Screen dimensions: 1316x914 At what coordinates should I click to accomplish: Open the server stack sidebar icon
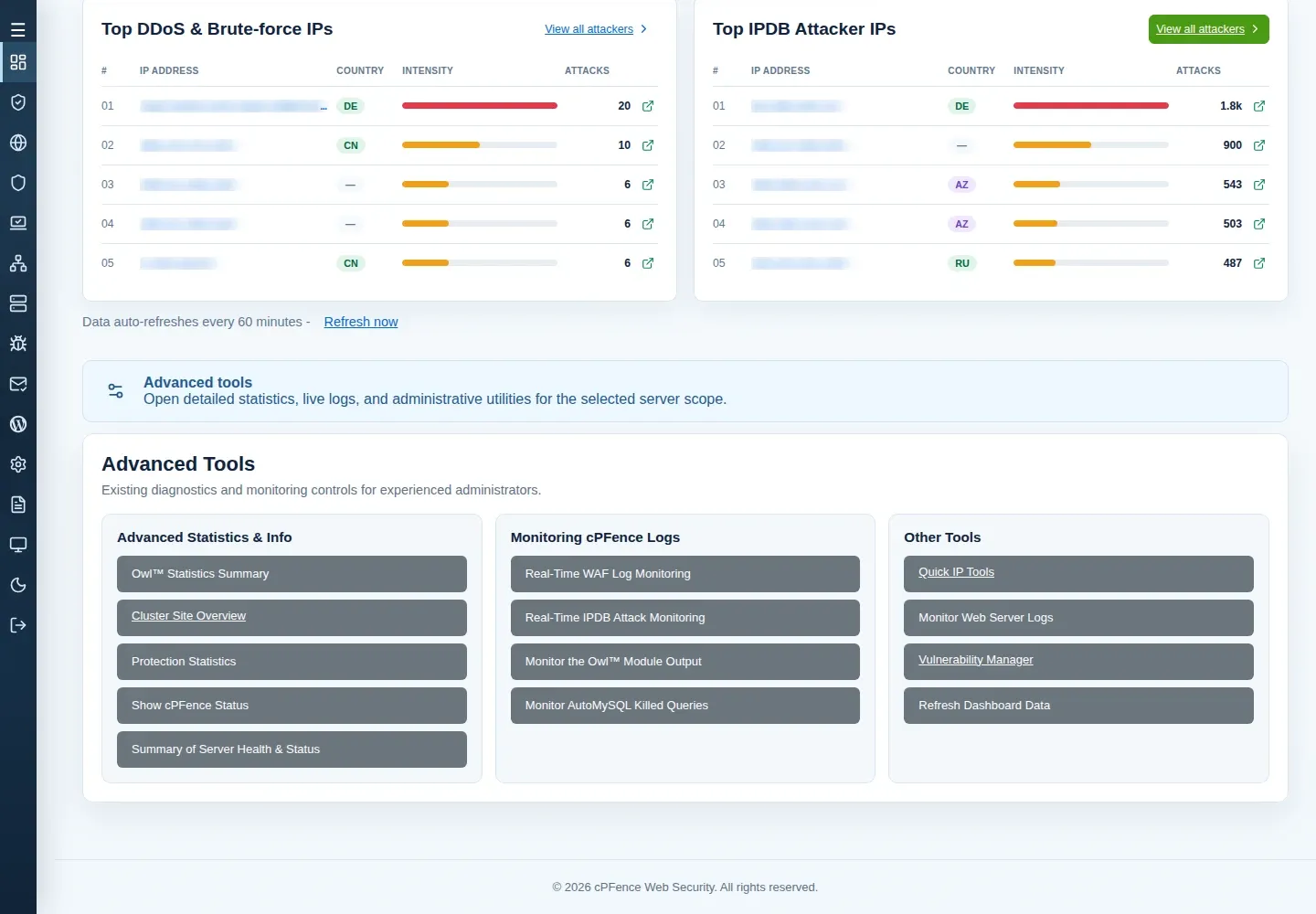pyautogui.click(x=17, y=303)
